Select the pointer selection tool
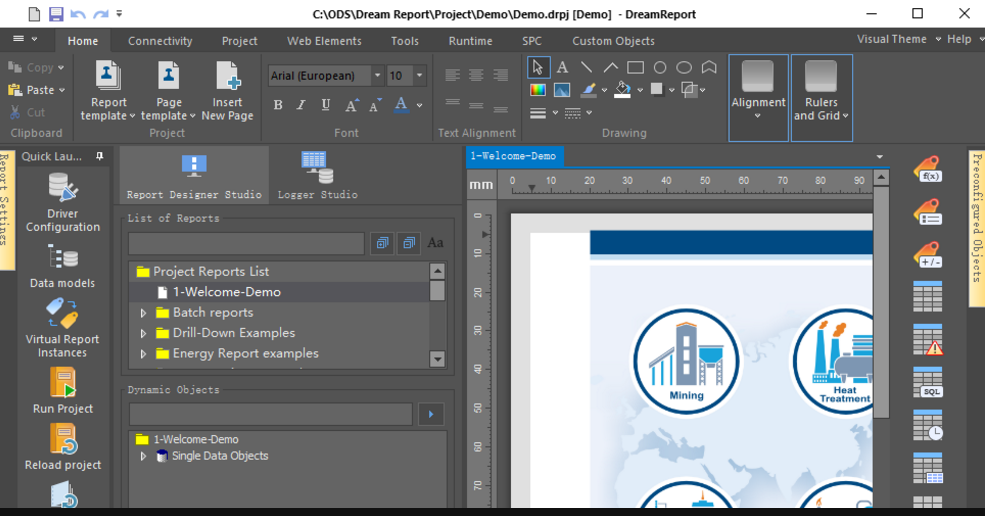This screenshot has height=516, width=985. click(538, 67)
